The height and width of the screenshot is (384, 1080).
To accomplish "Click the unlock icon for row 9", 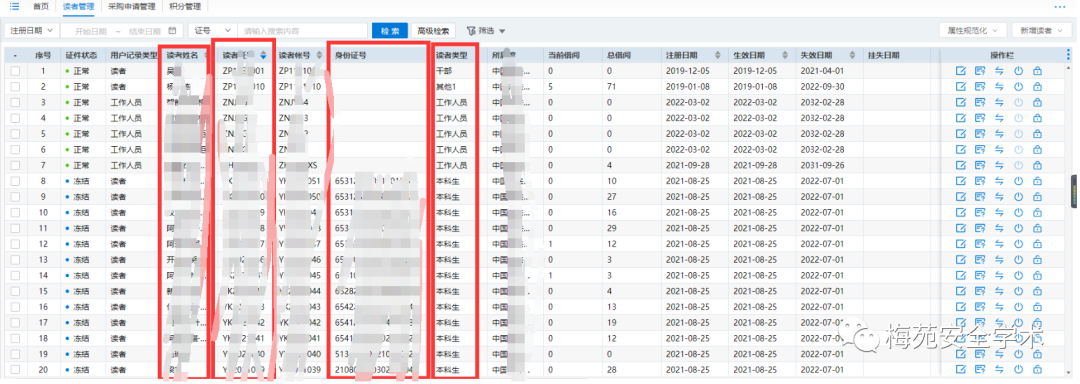I will tap(1037, 197).
